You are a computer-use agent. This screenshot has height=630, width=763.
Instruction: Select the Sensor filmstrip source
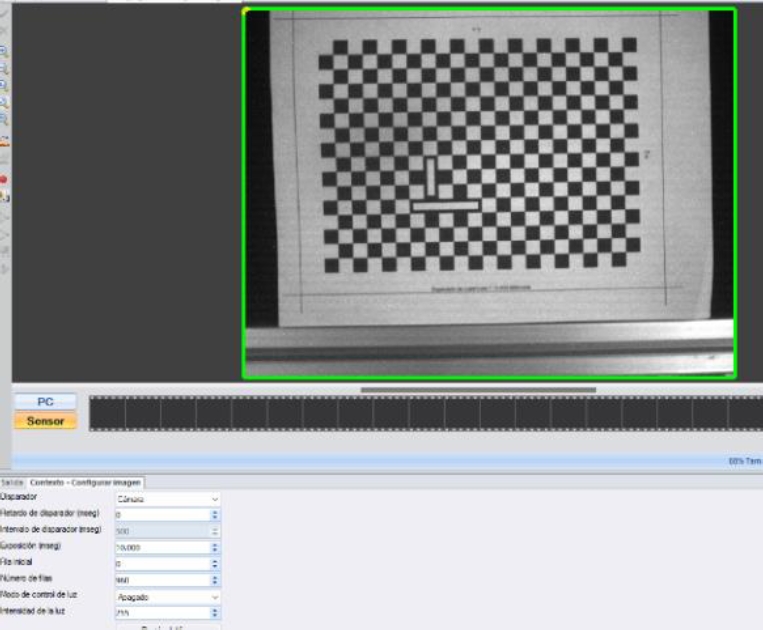pyautogui.click(x=45, y=421)
